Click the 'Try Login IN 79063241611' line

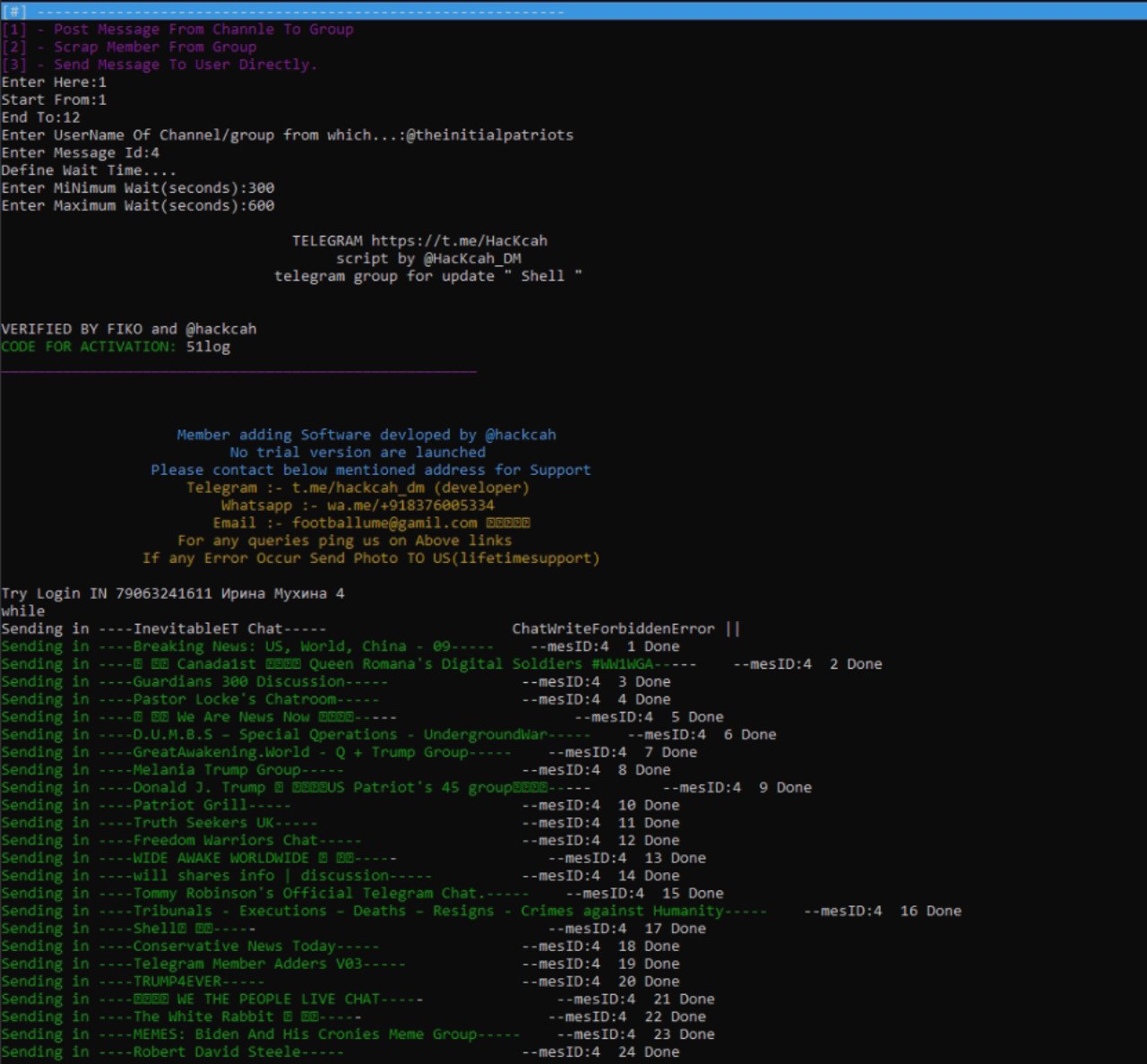point(173,593)
